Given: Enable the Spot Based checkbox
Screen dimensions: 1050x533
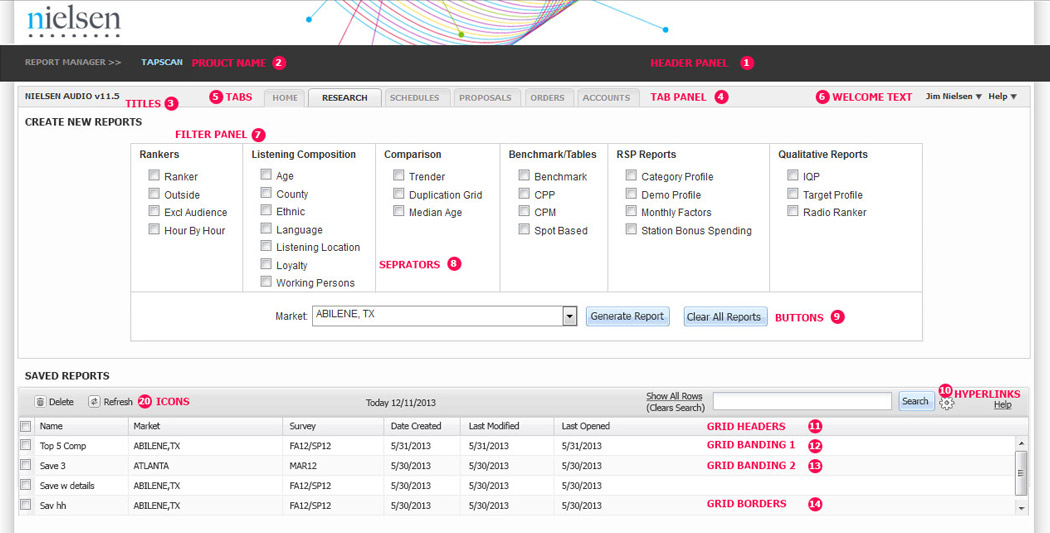Looking at the screenshot, I should [524, 229].
